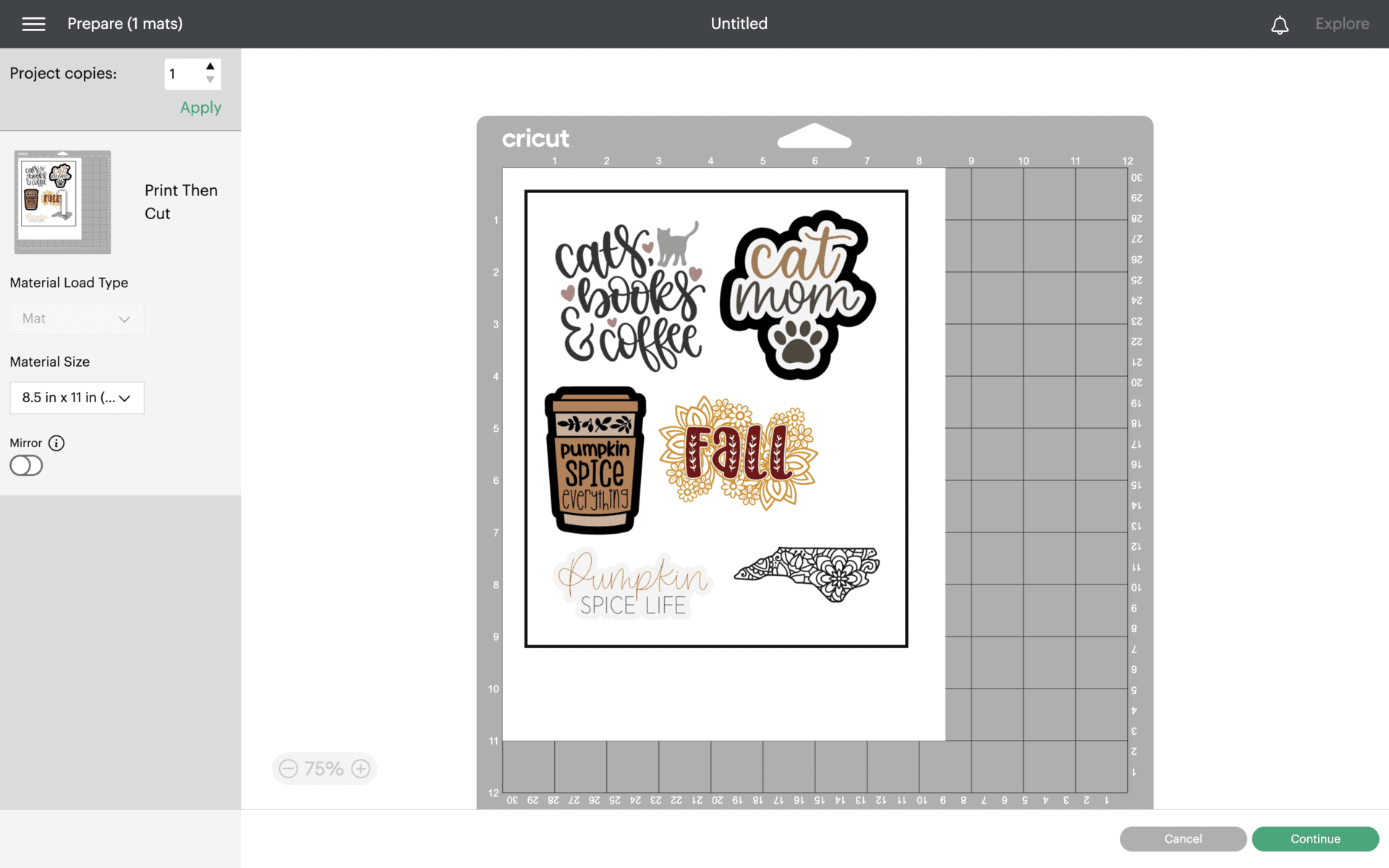The width and height of the screenshot is (1389, 868).
Task: Open the hamburger navigation menu
Action: [33, 23]
